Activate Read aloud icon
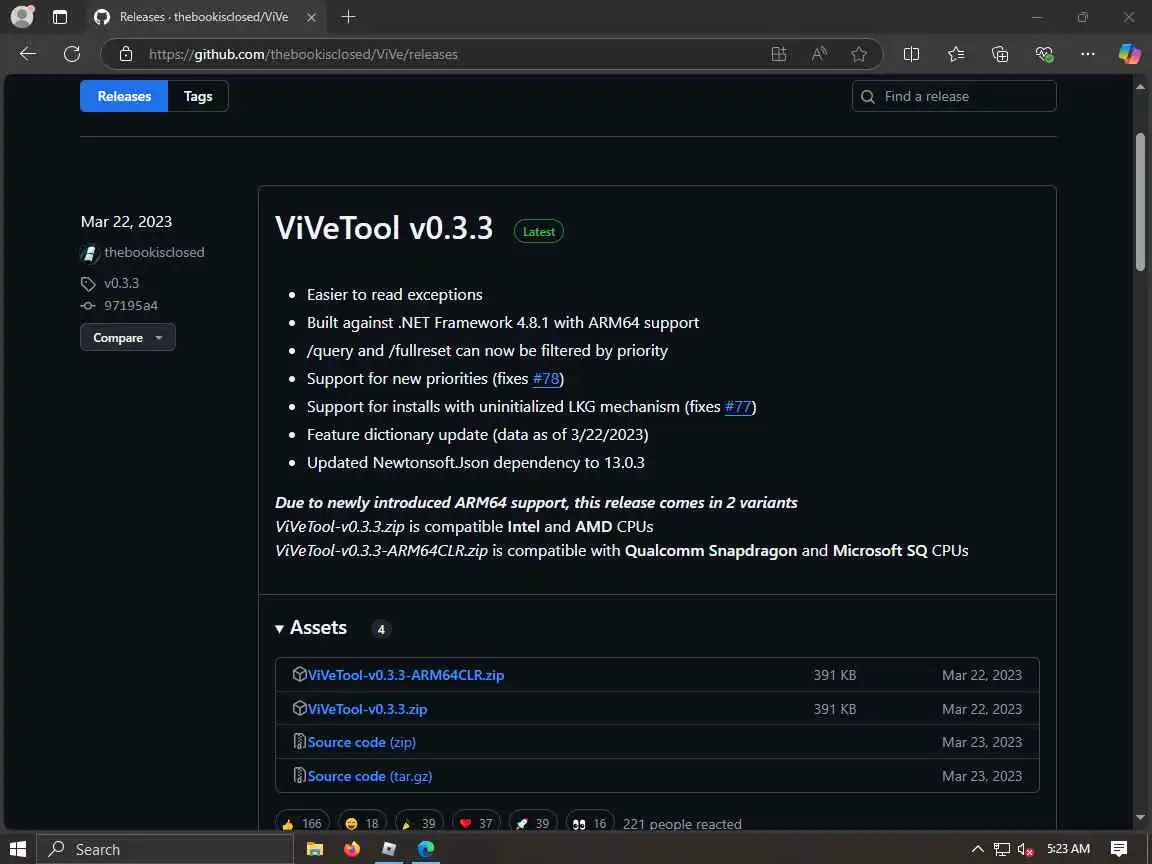1152x864 pixels. click(819, 54)
